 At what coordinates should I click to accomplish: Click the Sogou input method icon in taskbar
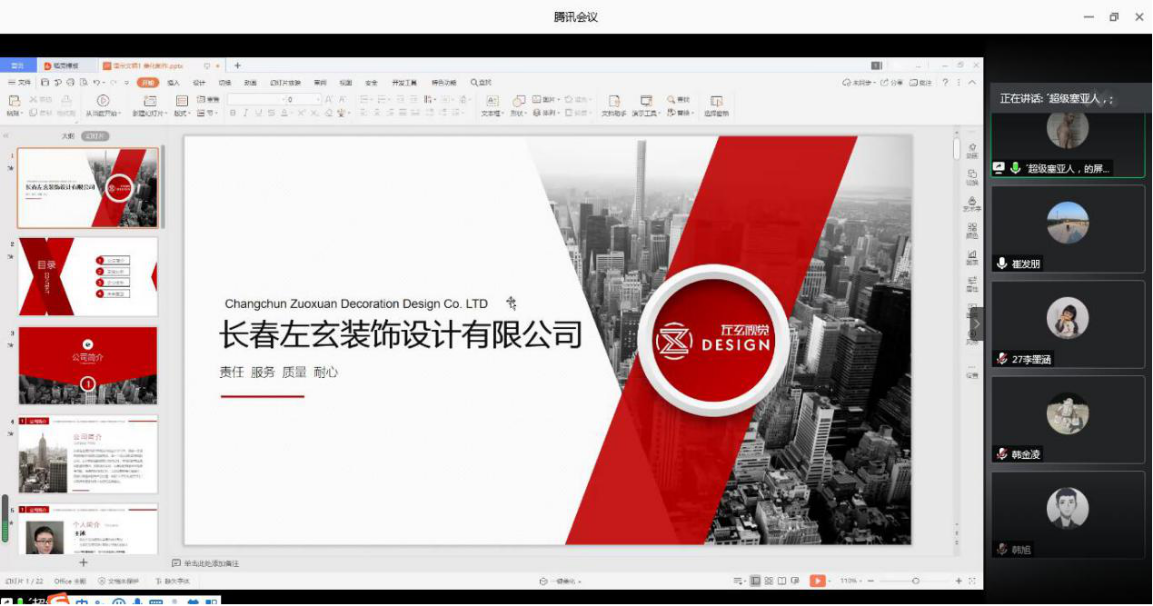click(59, 600)
